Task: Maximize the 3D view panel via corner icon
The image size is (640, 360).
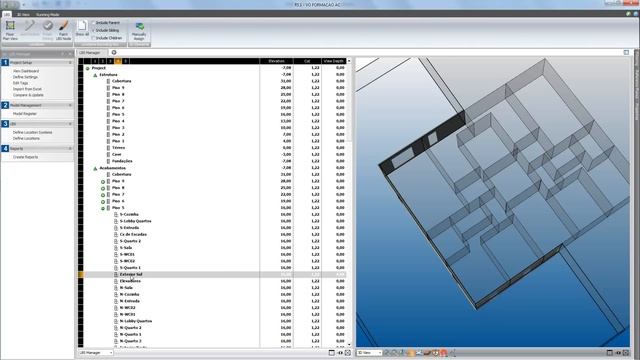Action: click(x=627, y=52)
